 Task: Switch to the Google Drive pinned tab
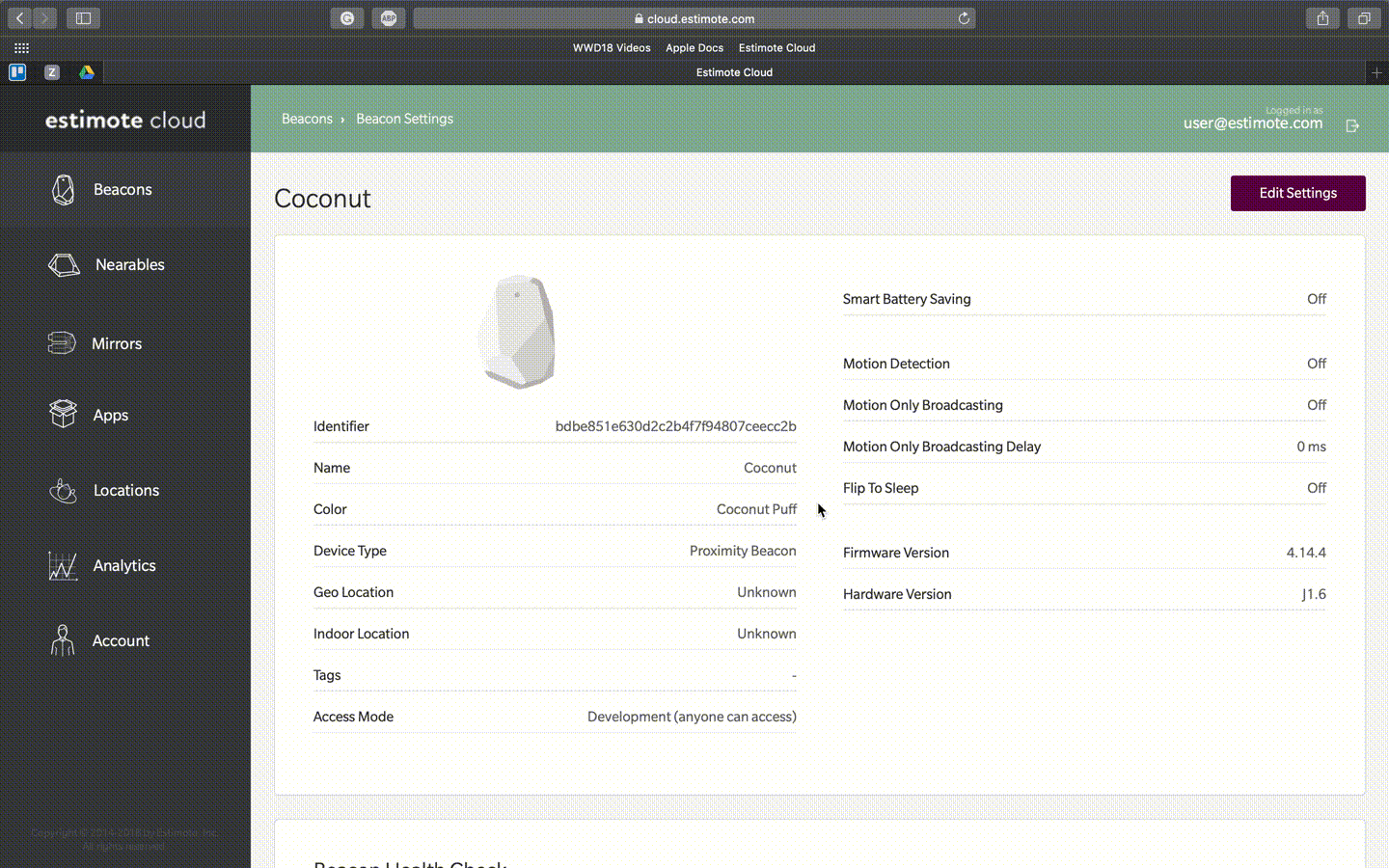86,72
